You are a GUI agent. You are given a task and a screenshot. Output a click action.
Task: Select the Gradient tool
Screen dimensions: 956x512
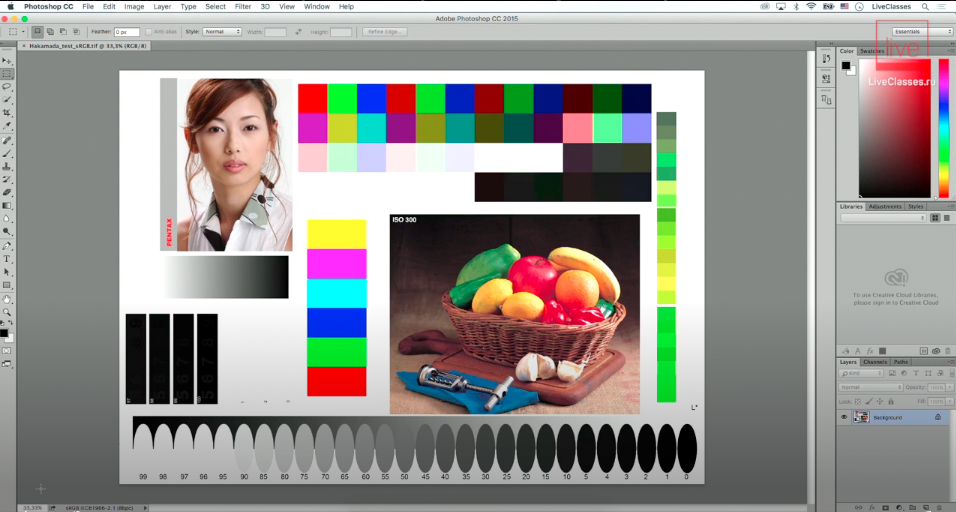(7, 205)
